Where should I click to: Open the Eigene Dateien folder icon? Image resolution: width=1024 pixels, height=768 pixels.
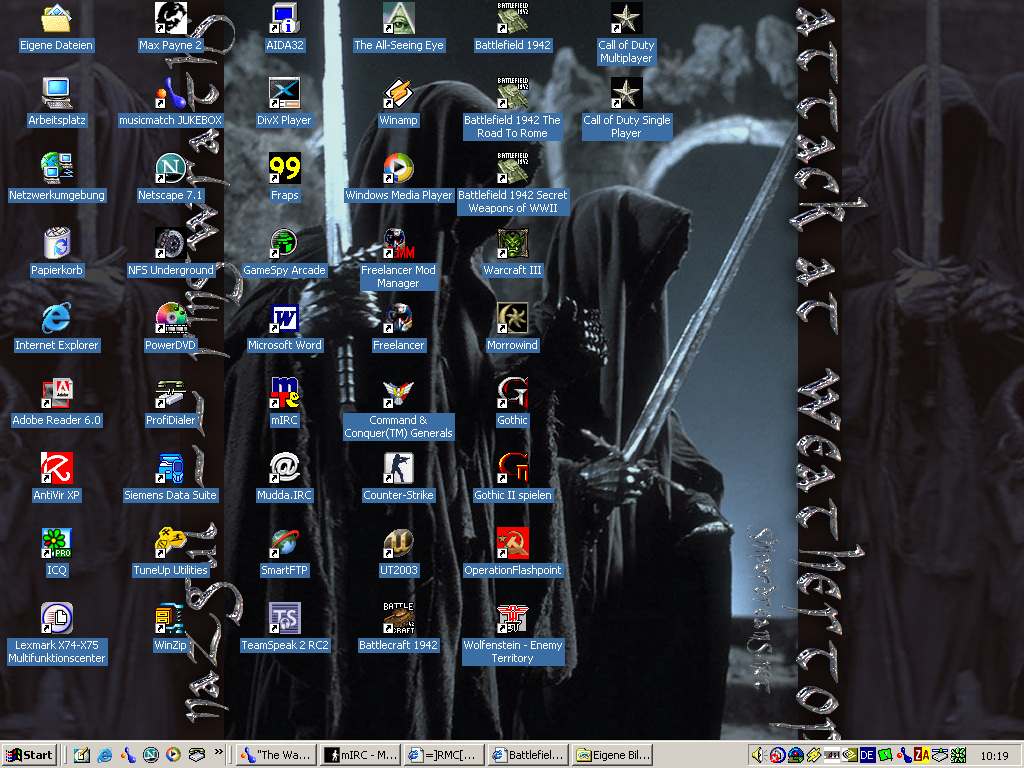pos(56,18)
